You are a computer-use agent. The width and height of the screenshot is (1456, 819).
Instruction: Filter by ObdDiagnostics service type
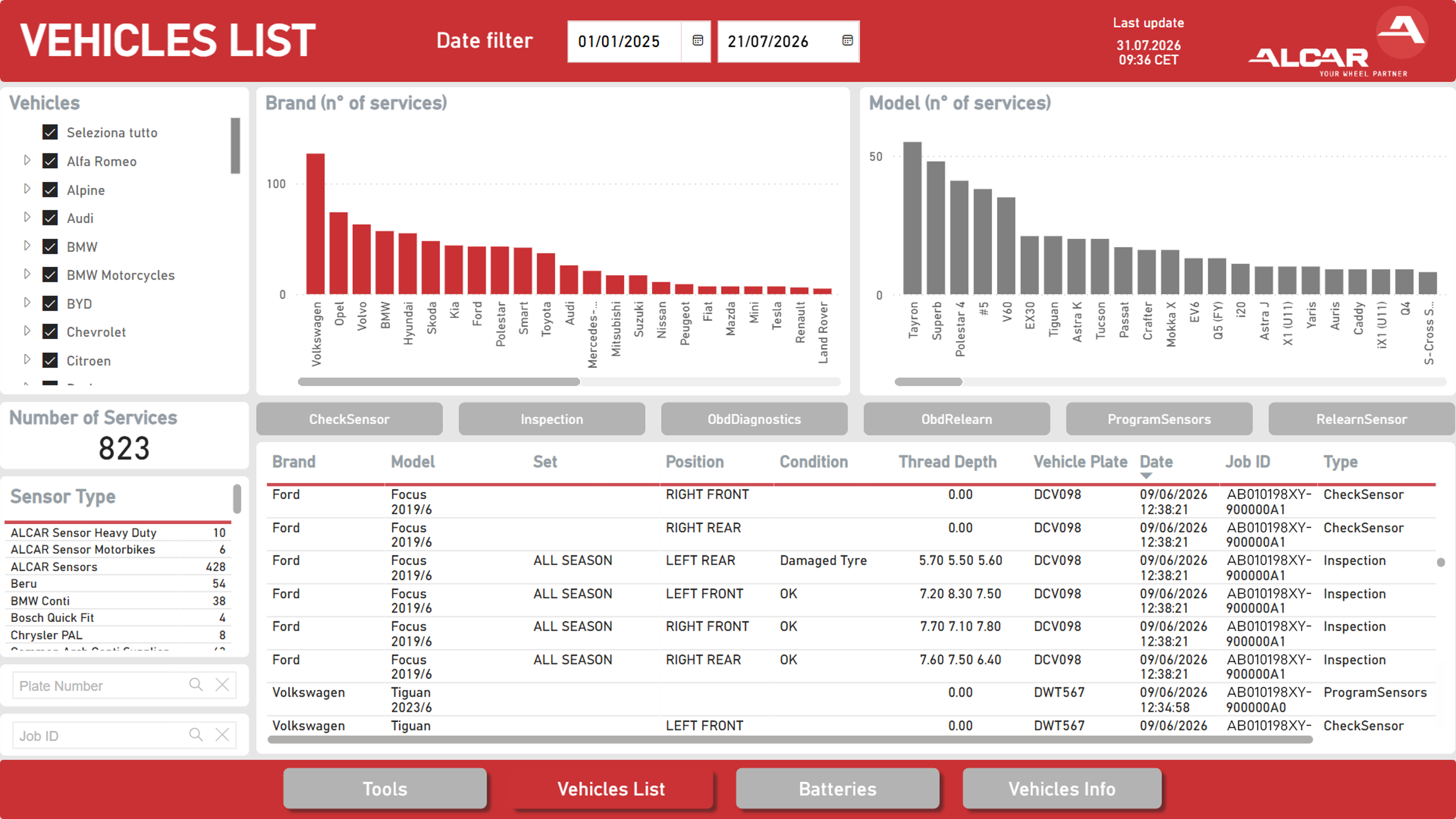pos(754,419)
